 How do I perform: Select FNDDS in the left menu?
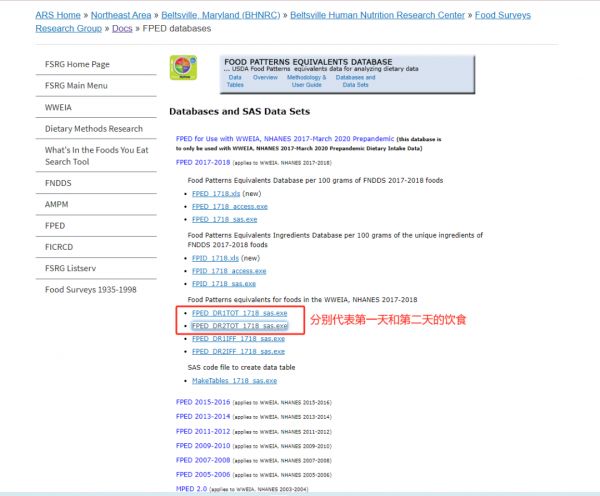pyautogui.click(x=59, y=183)
